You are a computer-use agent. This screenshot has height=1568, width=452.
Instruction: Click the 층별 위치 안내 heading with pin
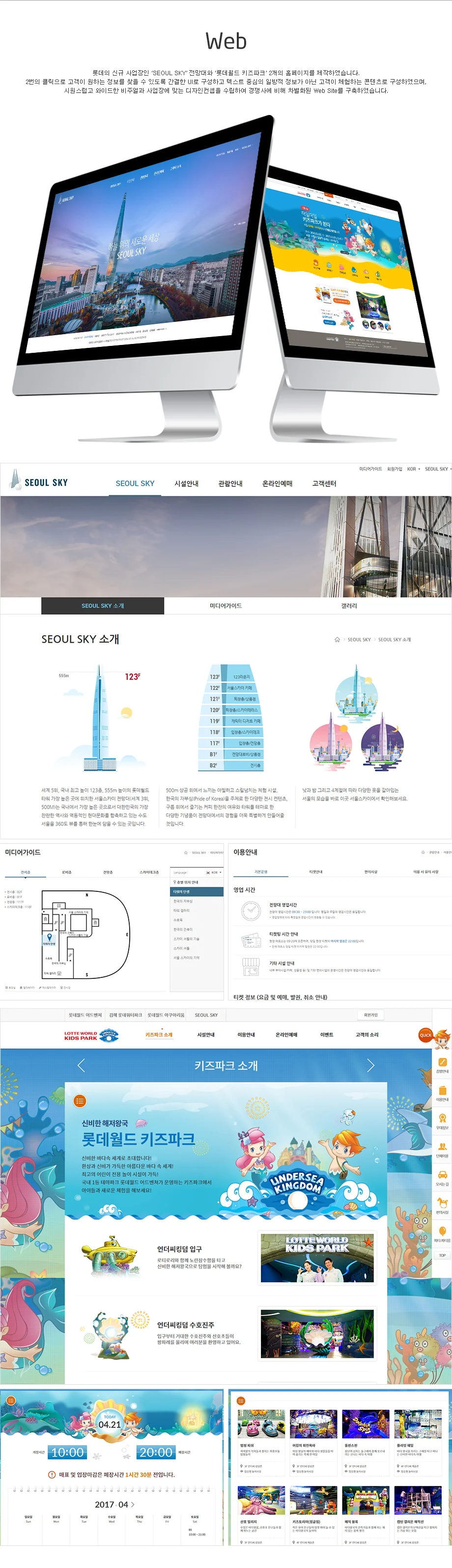pos(186,882)
